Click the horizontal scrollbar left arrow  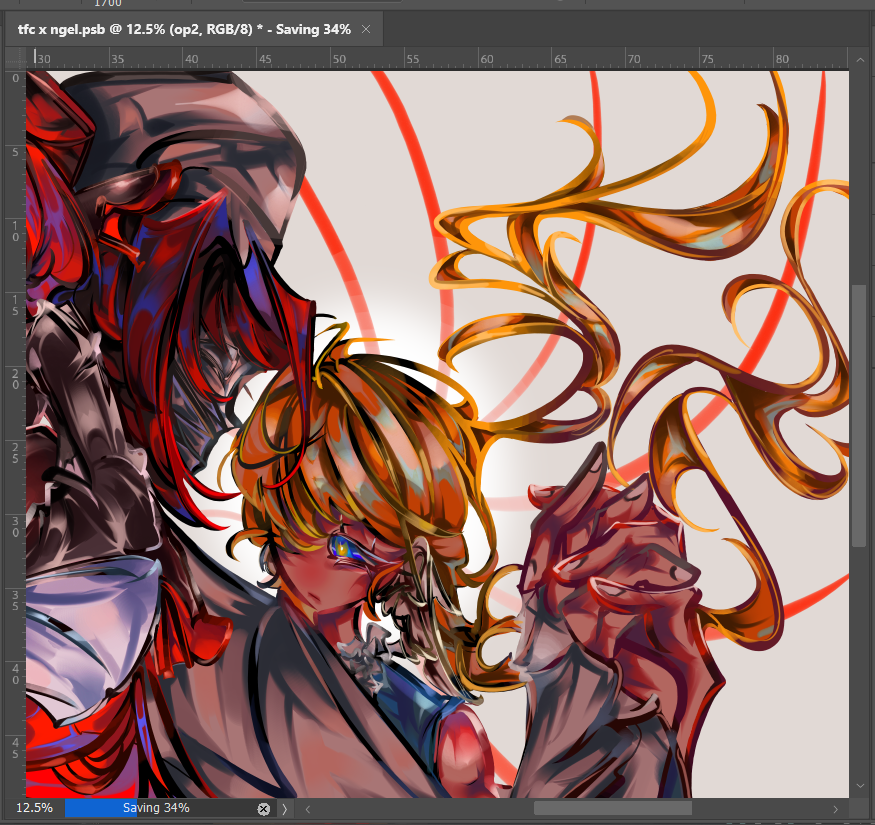click(x=307, y=808)
